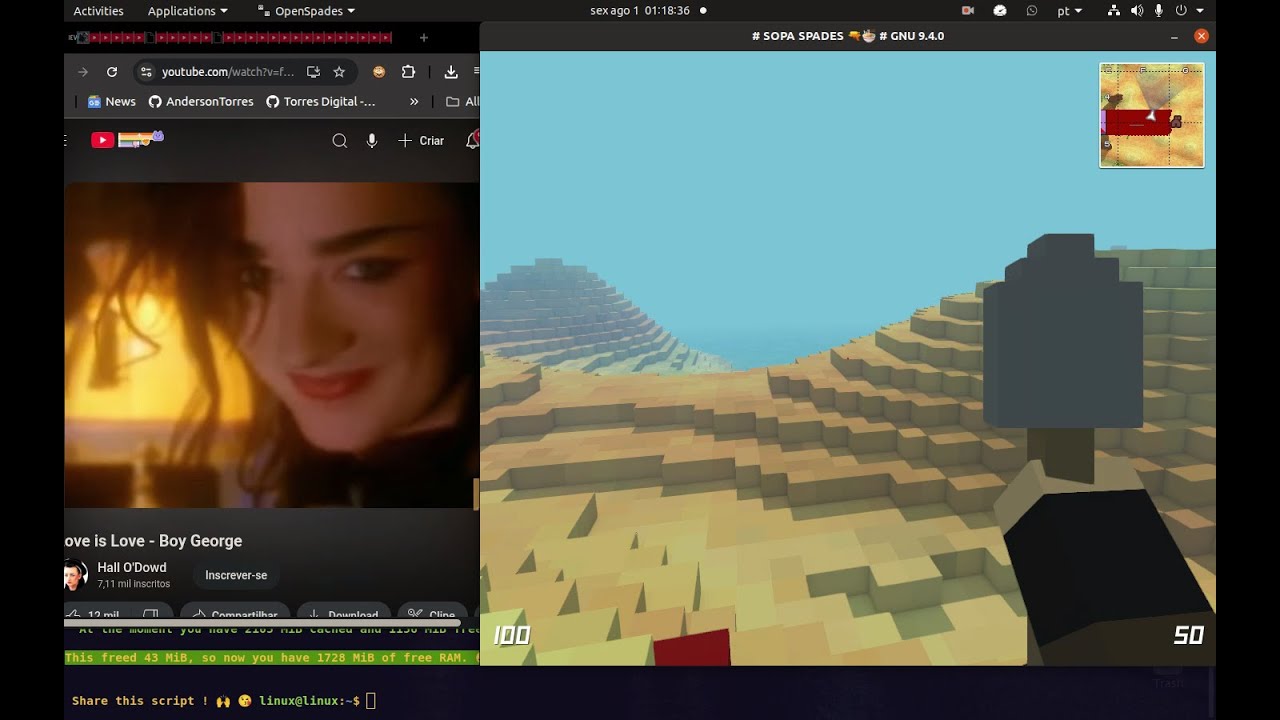Click the OpenSpades minimap
Image resolution: width=1280 pixels, height=720 pixels.
coord(1152,115)
